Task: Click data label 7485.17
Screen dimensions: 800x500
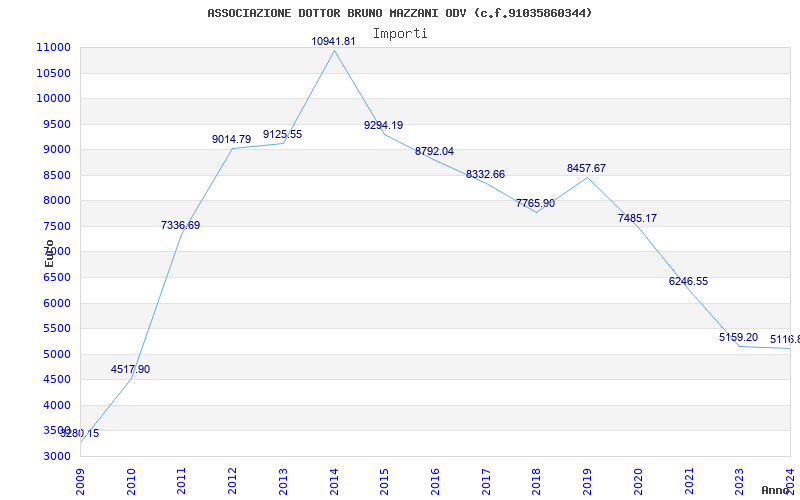Action: pyautogui.click(x=637, y=218)
